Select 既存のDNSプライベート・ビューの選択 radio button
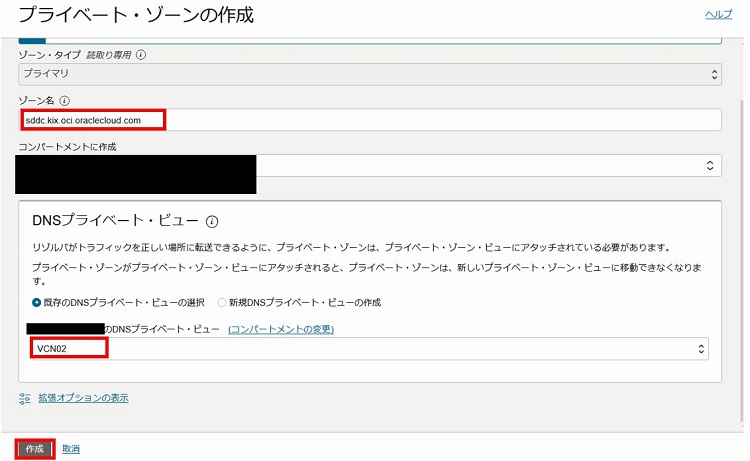The width and height of the screenshot is (750, 461). [x=37, y=302]
